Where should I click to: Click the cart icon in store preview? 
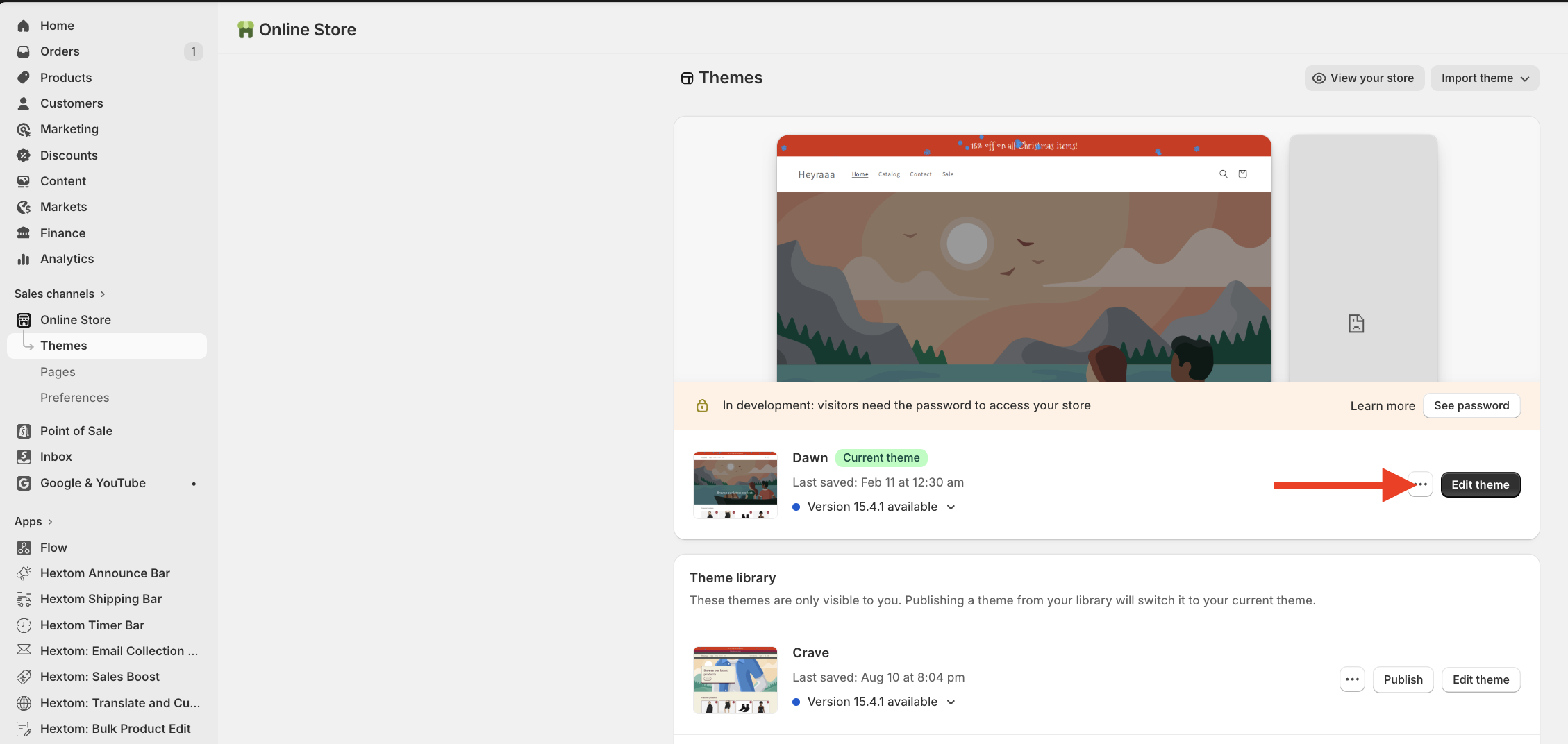click(1243, 174)
